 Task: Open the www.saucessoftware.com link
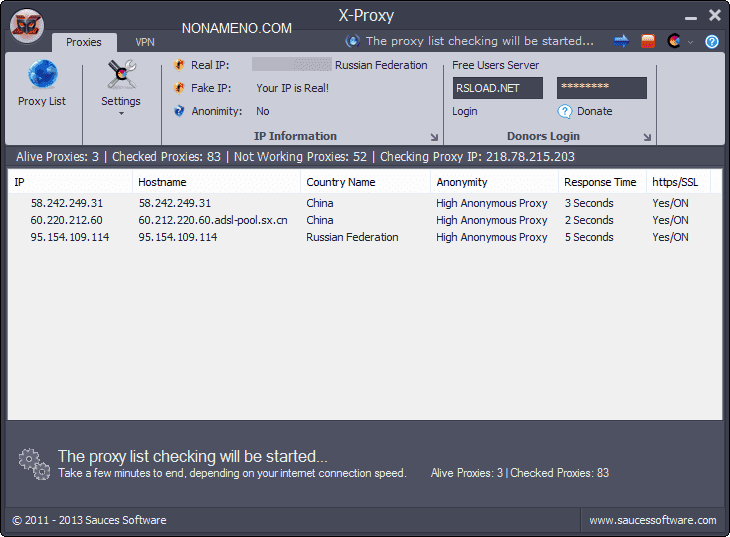pyautogui.click(x=652, y=520)
